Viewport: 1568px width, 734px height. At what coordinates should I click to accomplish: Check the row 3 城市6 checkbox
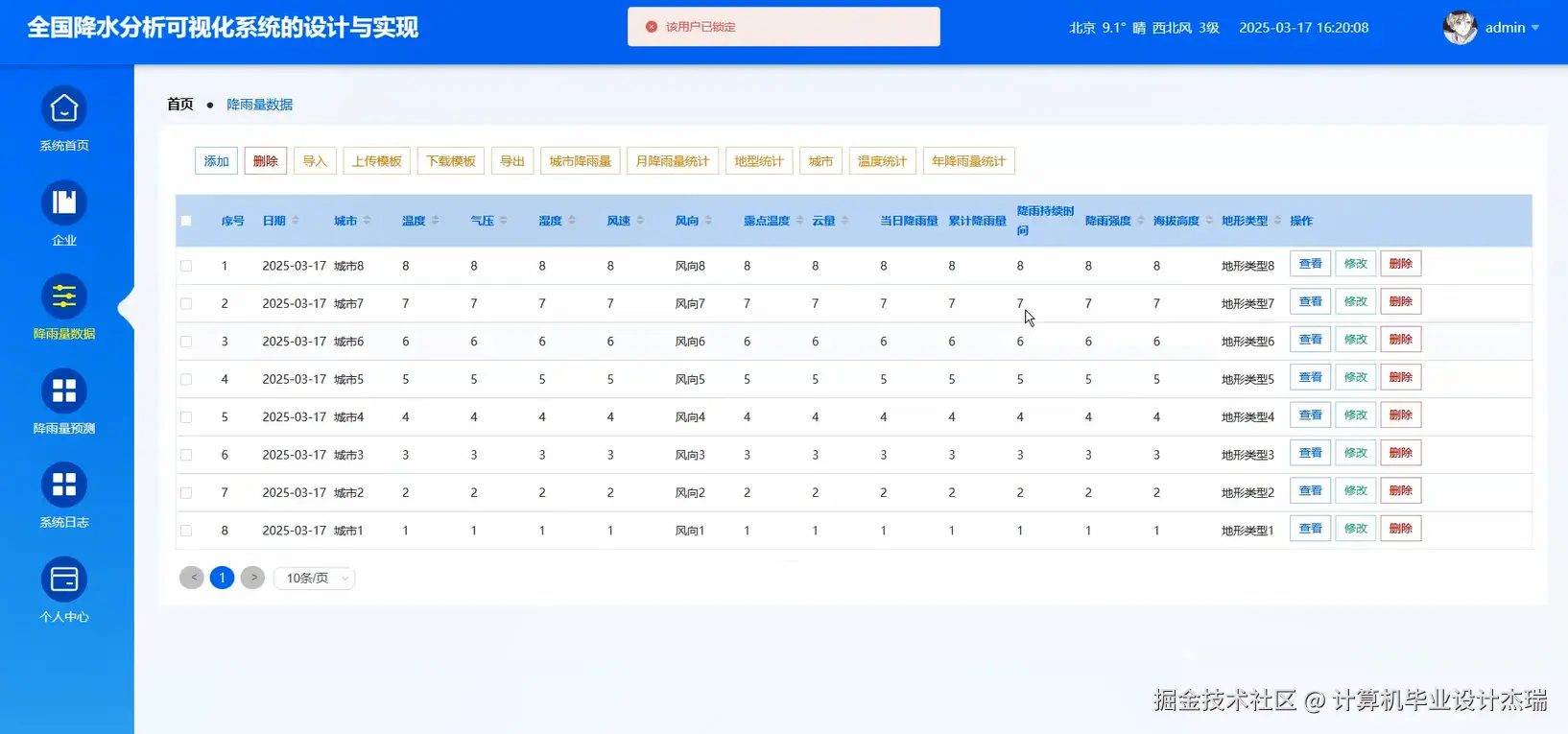(186, 342)
